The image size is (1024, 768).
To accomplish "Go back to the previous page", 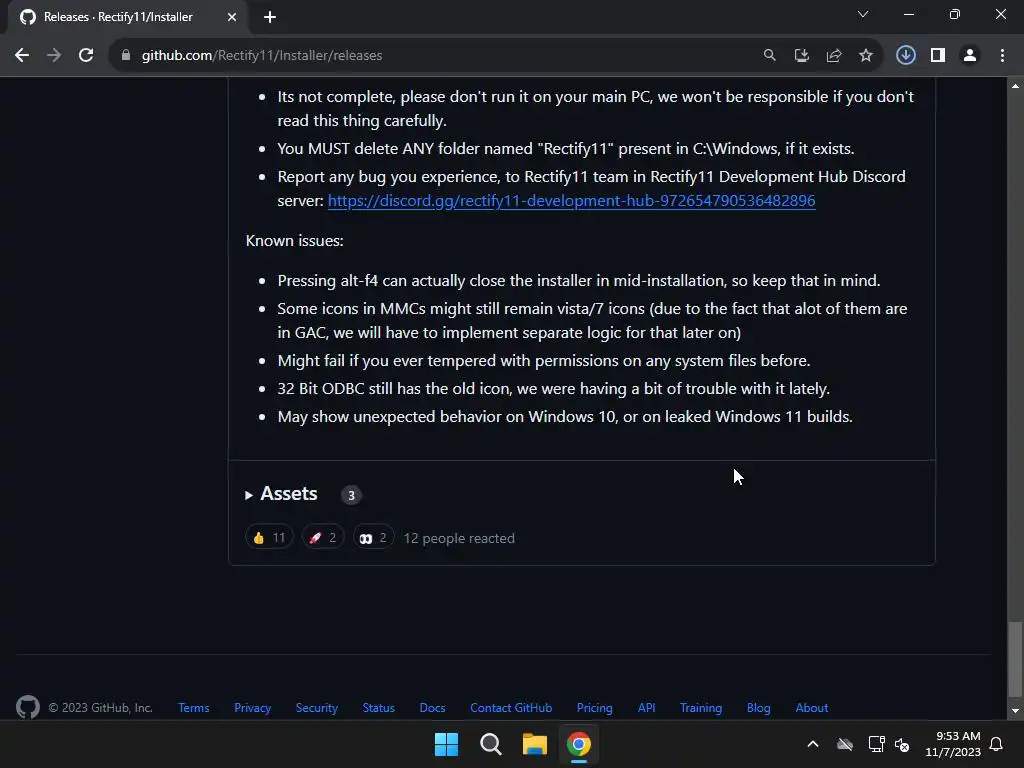I will pos(22,56).
